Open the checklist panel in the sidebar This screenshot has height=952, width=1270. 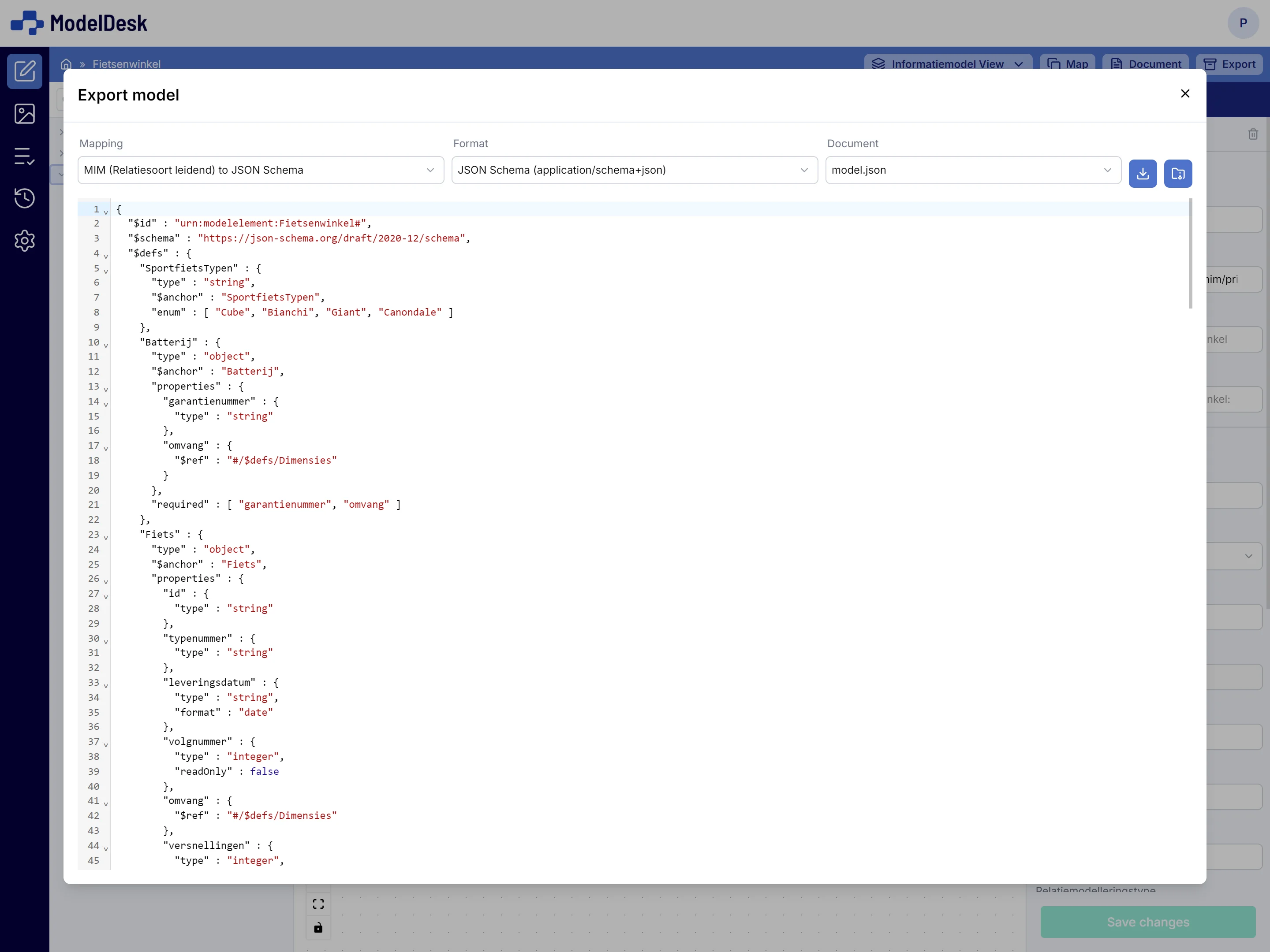click(x=25, y=156)
